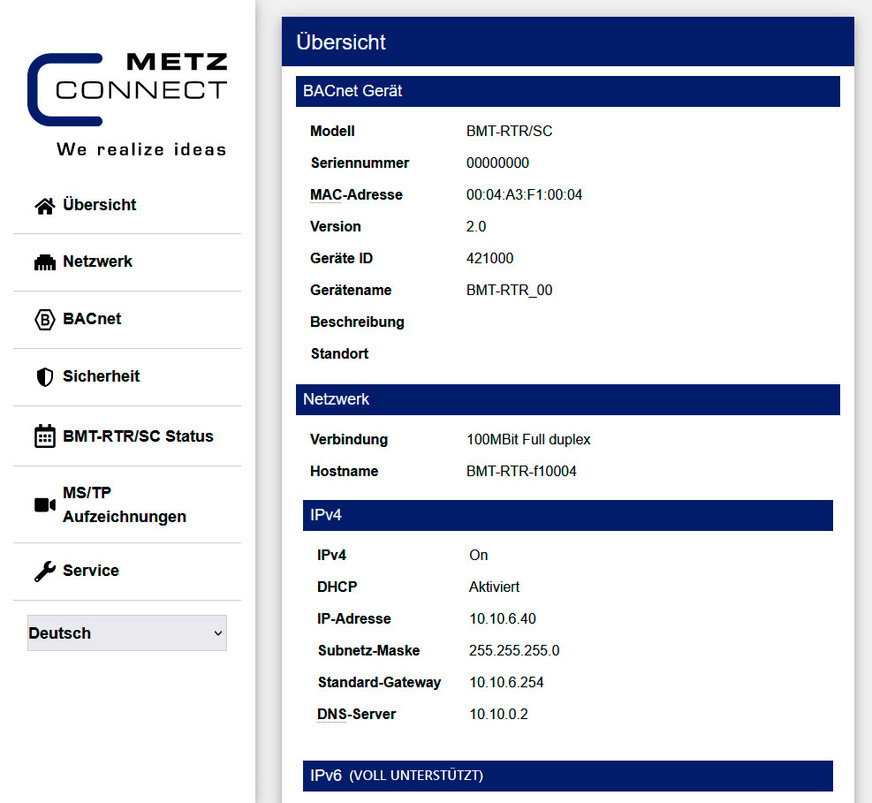Open the Deutsch language selector
Viewport: 872px width, 803px height.
127,632
